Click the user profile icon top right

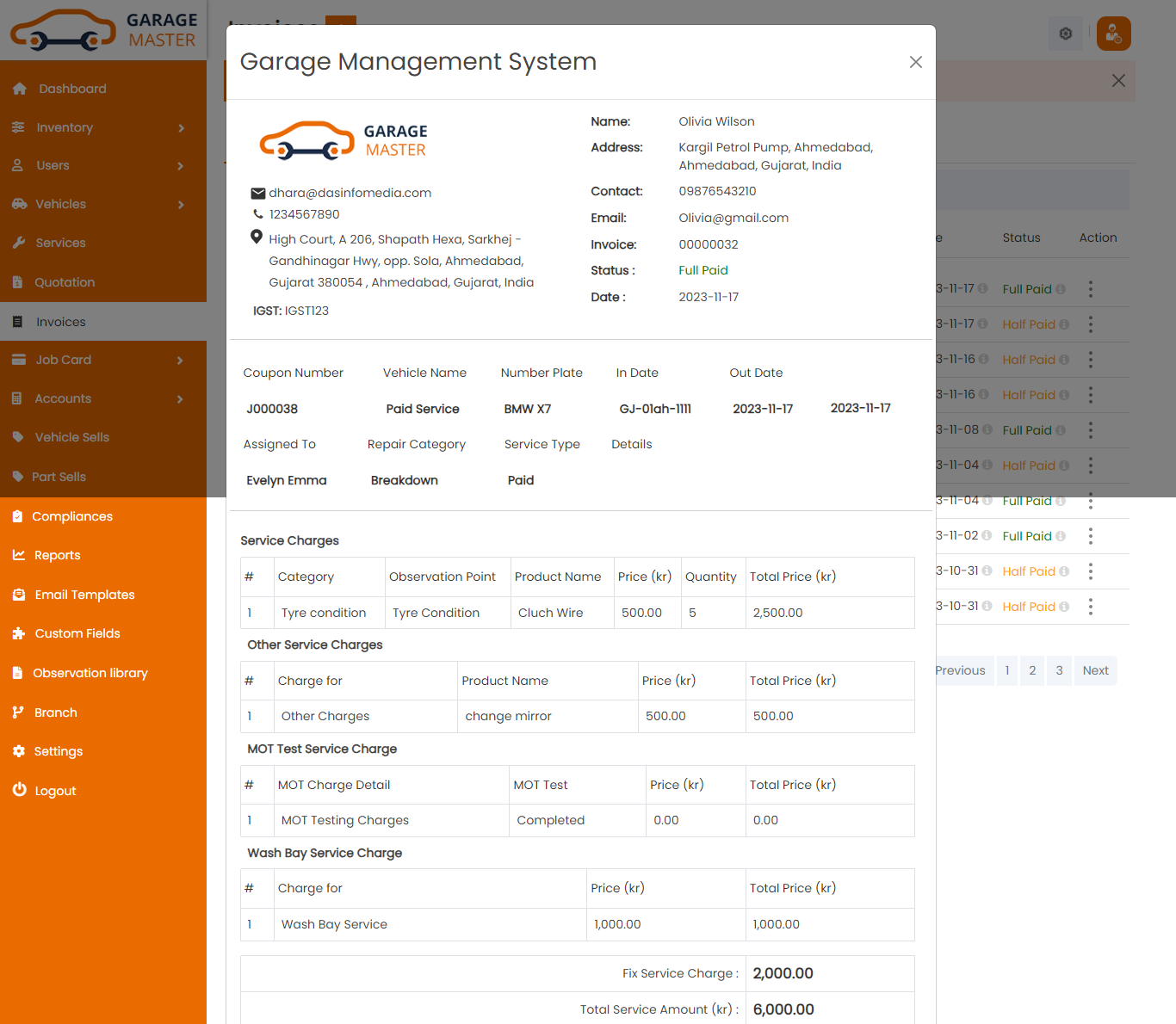[1113, 34]
